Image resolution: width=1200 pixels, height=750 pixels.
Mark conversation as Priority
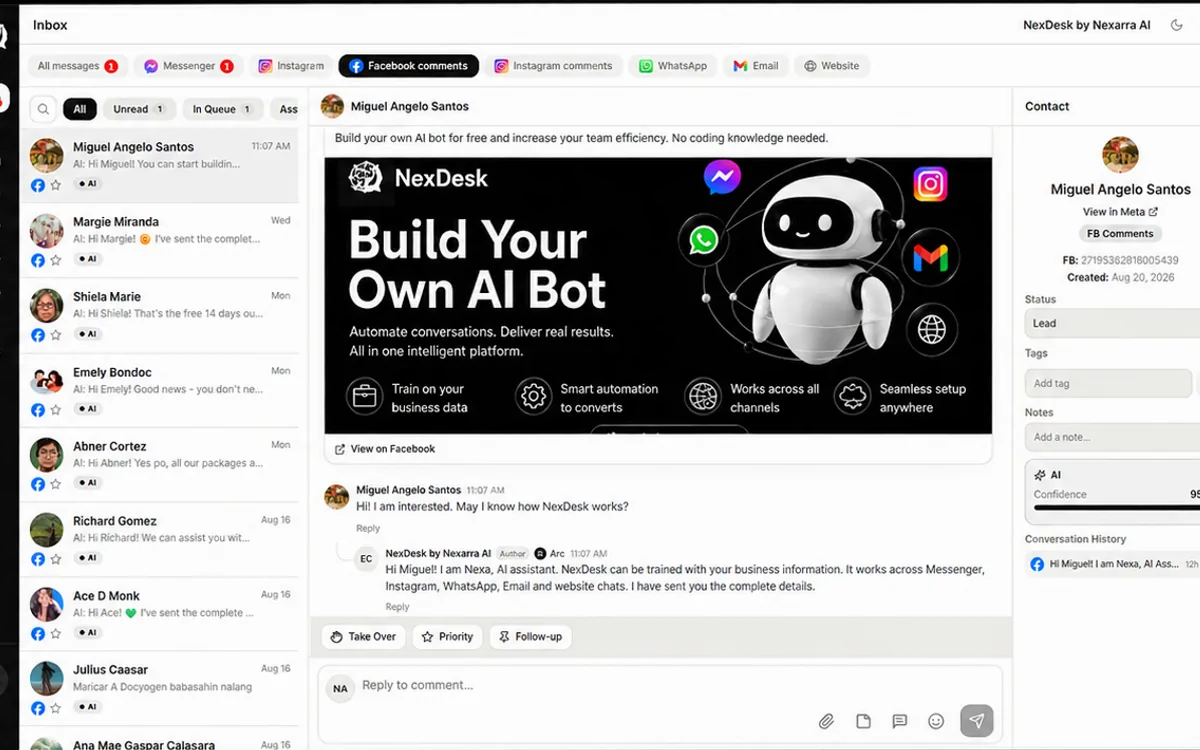click(447, 637)
